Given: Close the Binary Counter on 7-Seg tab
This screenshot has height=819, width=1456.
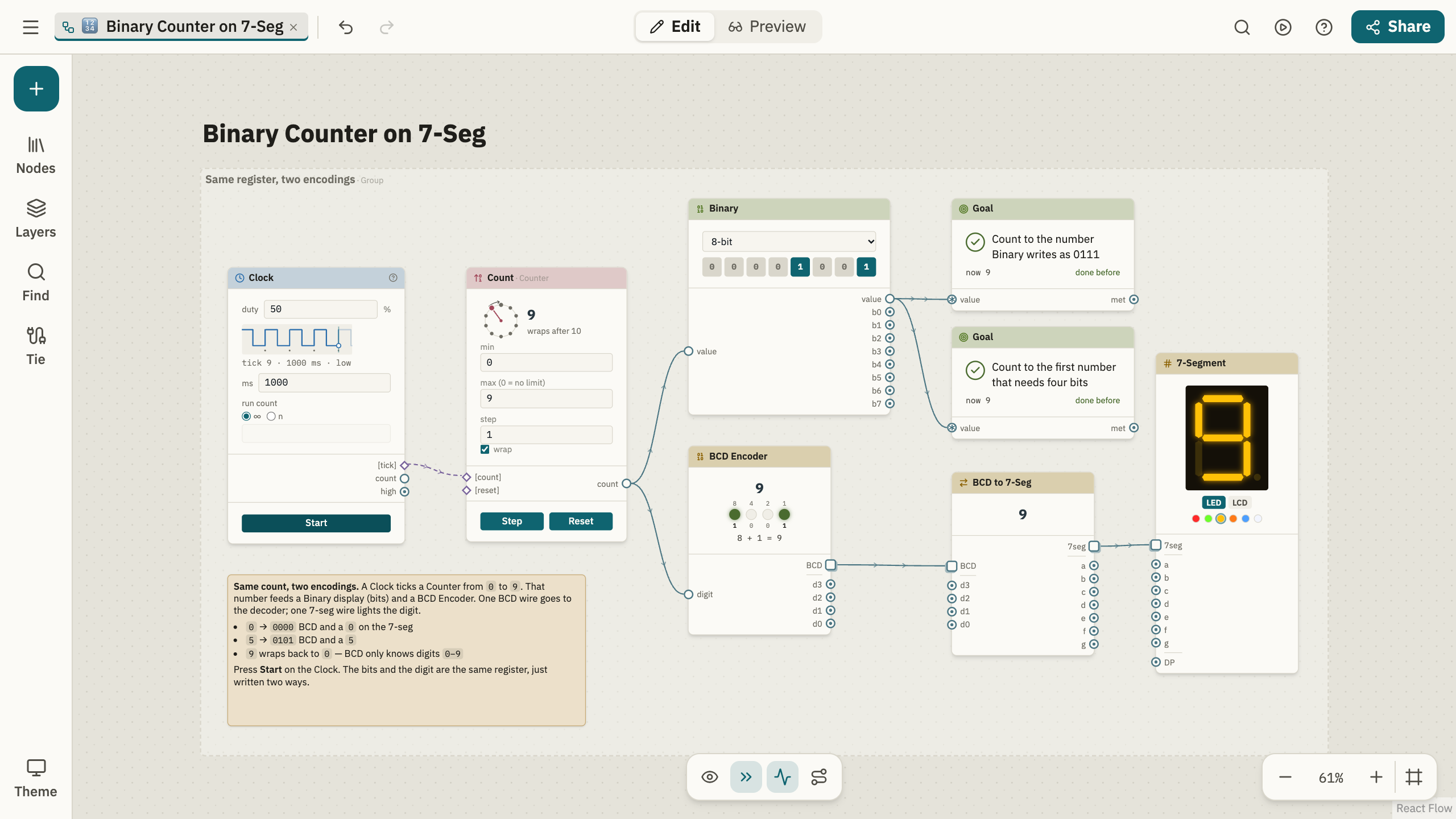Looking at the screenshot, I should point(293,27).
